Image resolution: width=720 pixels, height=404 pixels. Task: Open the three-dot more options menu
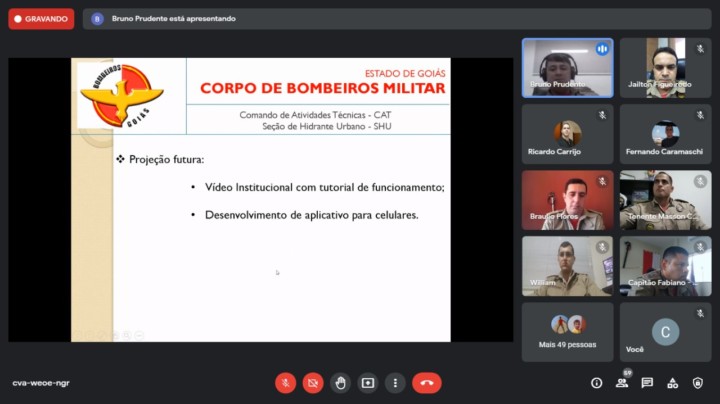pos(396,383)
